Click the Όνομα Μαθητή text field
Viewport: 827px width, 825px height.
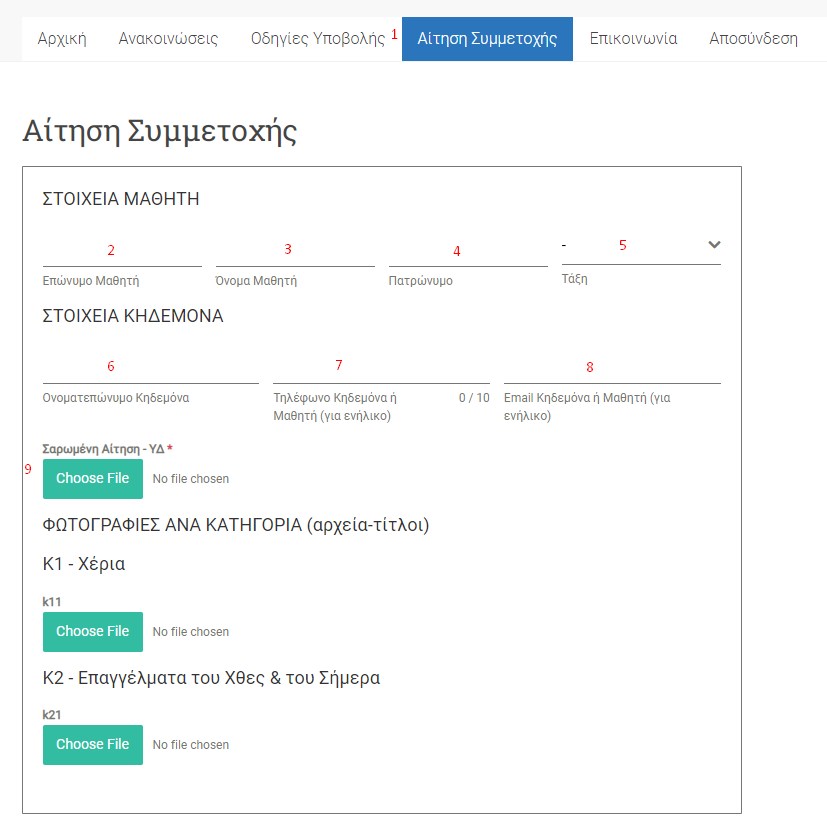(x=295, y=251)
